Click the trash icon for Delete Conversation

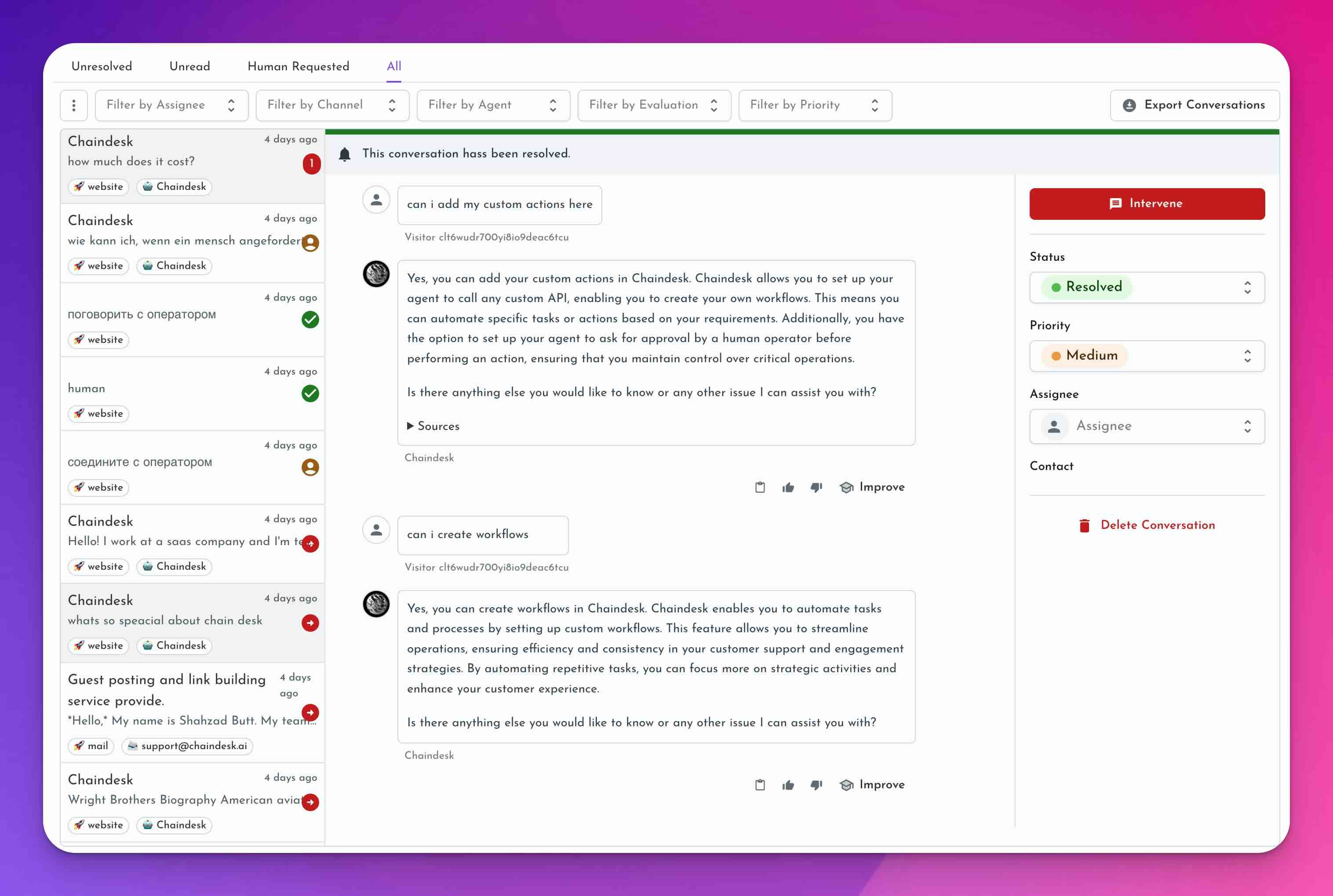(x=1084, y=525)
